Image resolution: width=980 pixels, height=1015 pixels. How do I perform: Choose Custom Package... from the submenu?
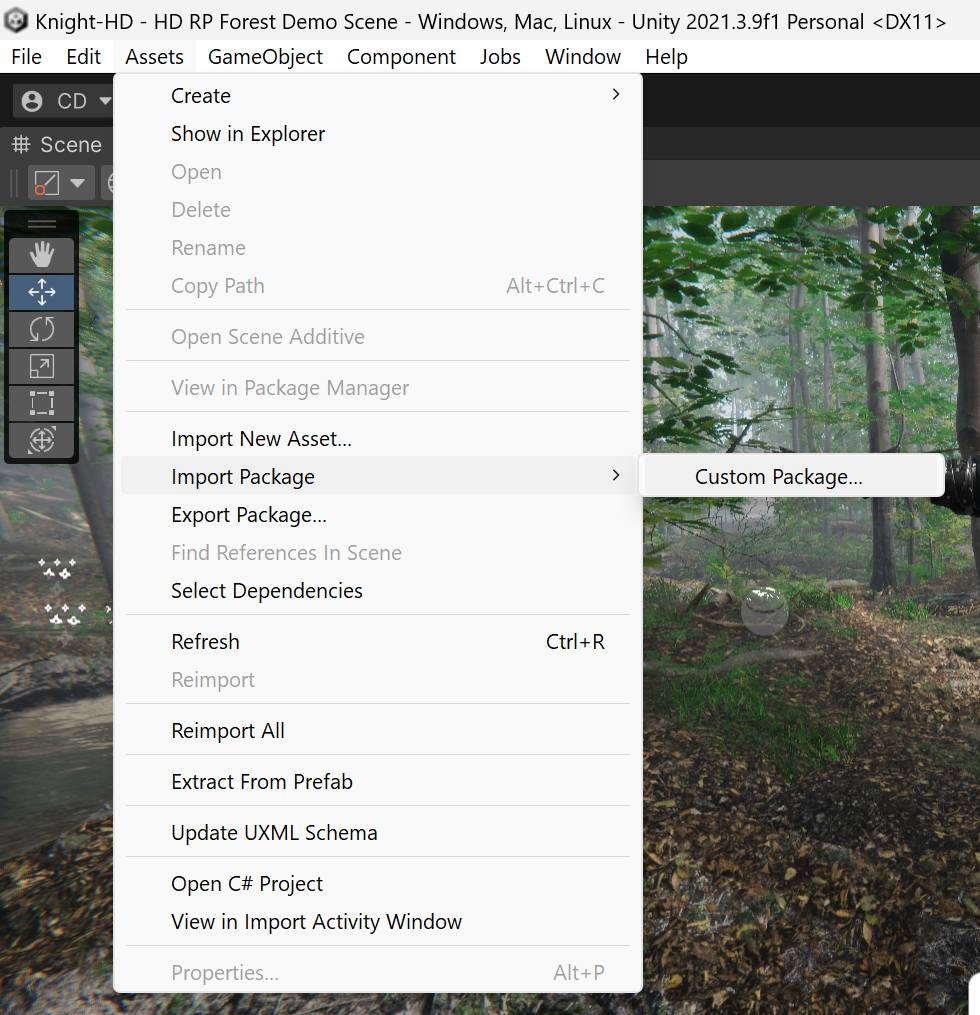point(778,477)
